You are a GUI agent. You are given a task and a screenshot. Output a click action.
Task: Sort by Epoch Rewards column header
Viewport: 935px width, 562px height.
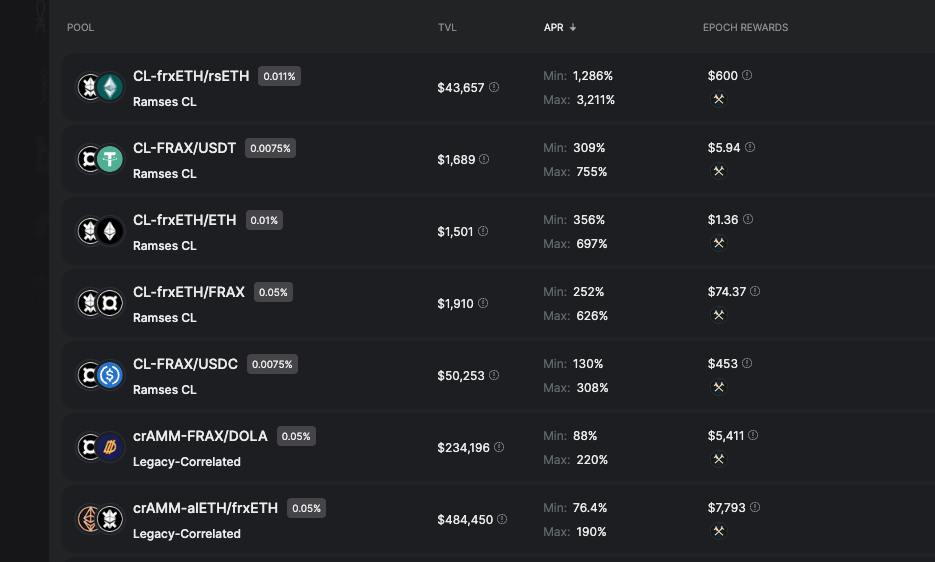point(745,27)
